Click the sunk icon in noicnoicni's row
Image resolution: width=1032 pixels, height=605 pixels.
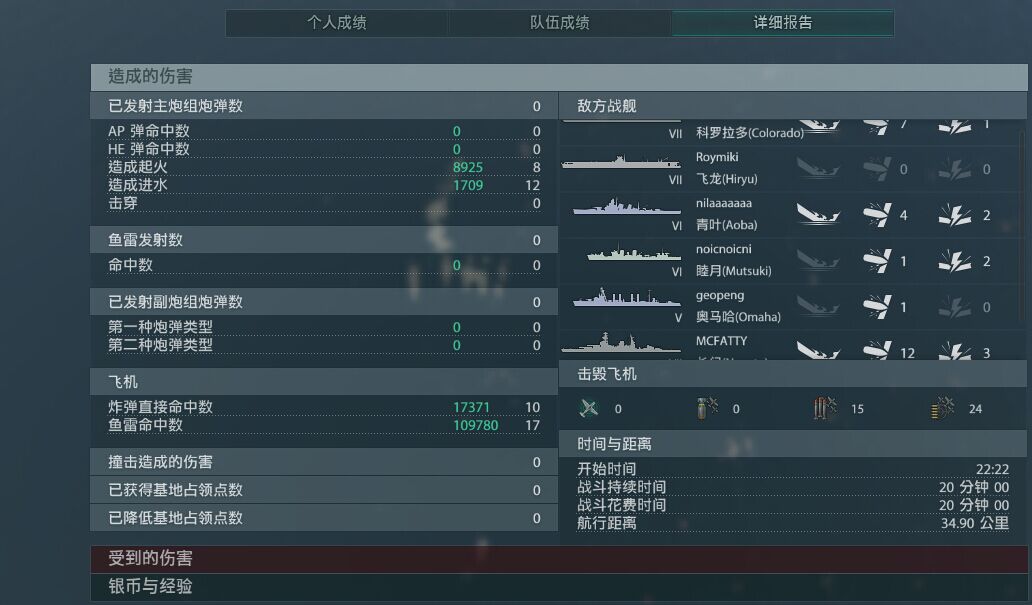(x=818, y=261)
